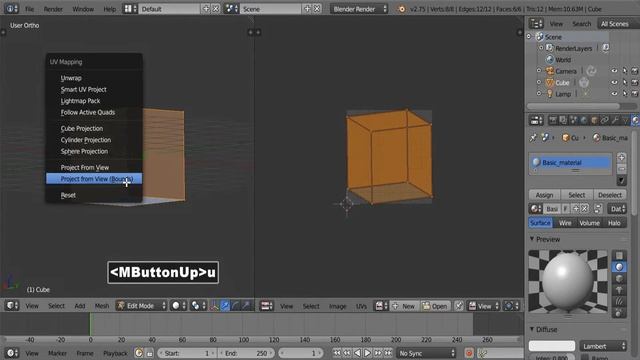This screenshot has height=360, width=640.
Task: Switch to Volume material type
Action: tap(589, 223)
